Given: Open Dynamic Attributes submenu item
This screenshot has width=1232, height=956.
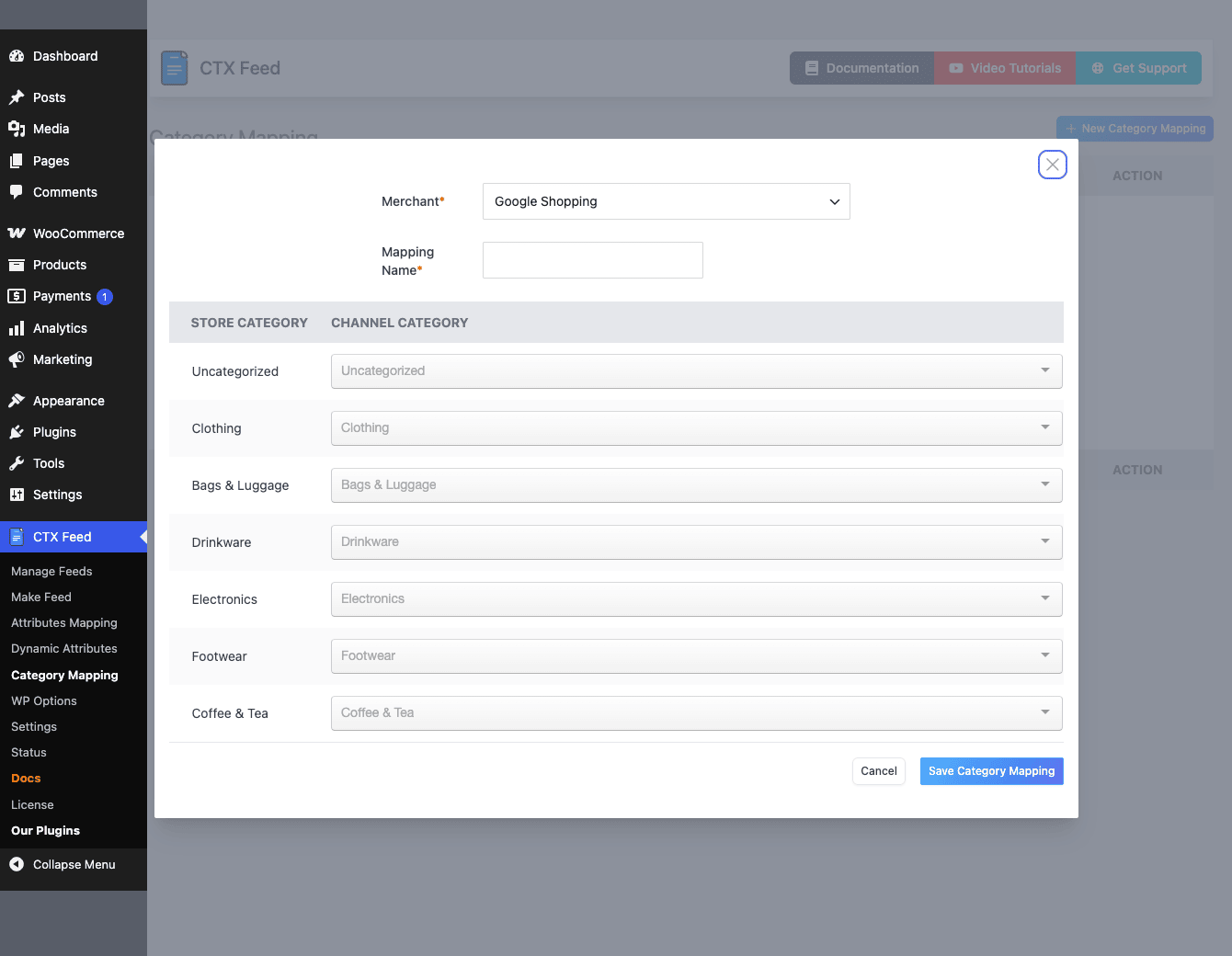Looking at the screenshot, I should coord(64,648).
